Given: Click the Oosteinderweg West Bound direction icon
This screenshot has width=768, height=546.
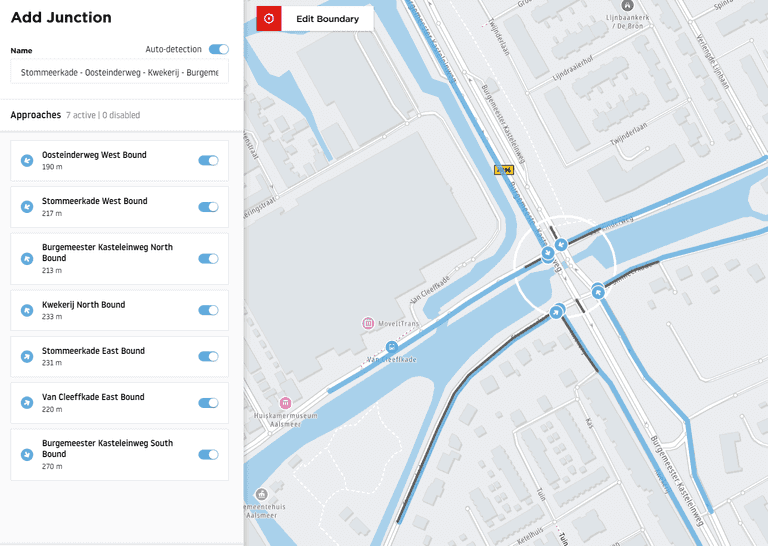Looking at the screenshot, I should coord(27,160).
